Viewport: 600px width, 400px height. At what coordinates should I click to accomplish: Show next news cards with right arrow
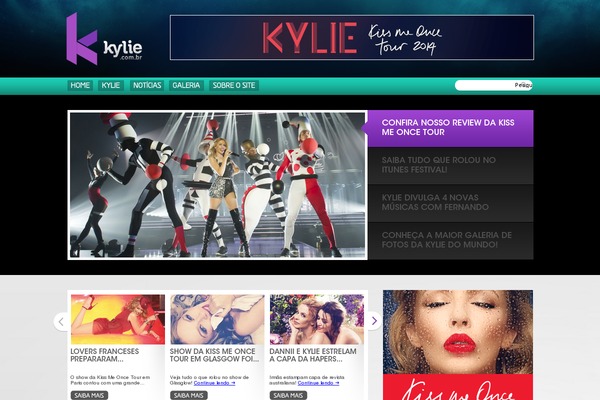374,321
